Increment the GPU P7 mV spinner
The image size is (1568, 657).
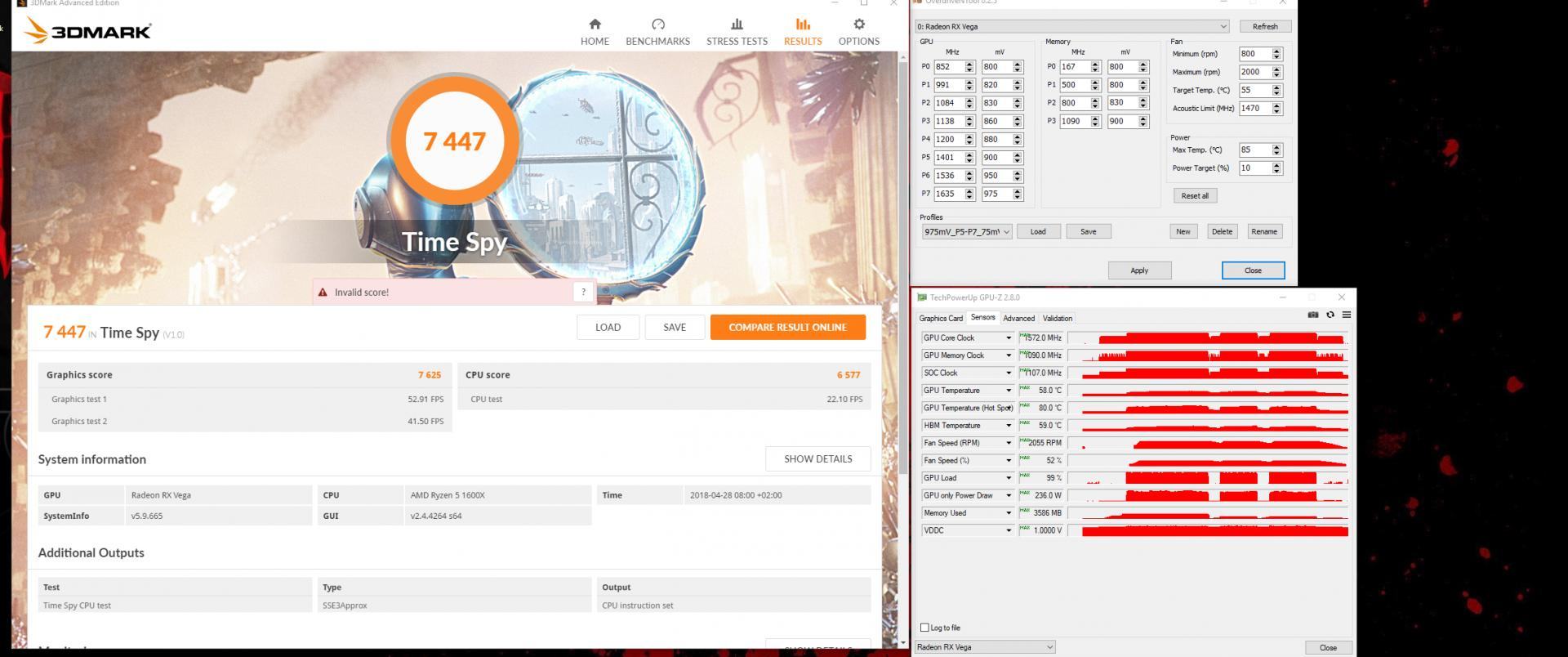[1018, 191]
